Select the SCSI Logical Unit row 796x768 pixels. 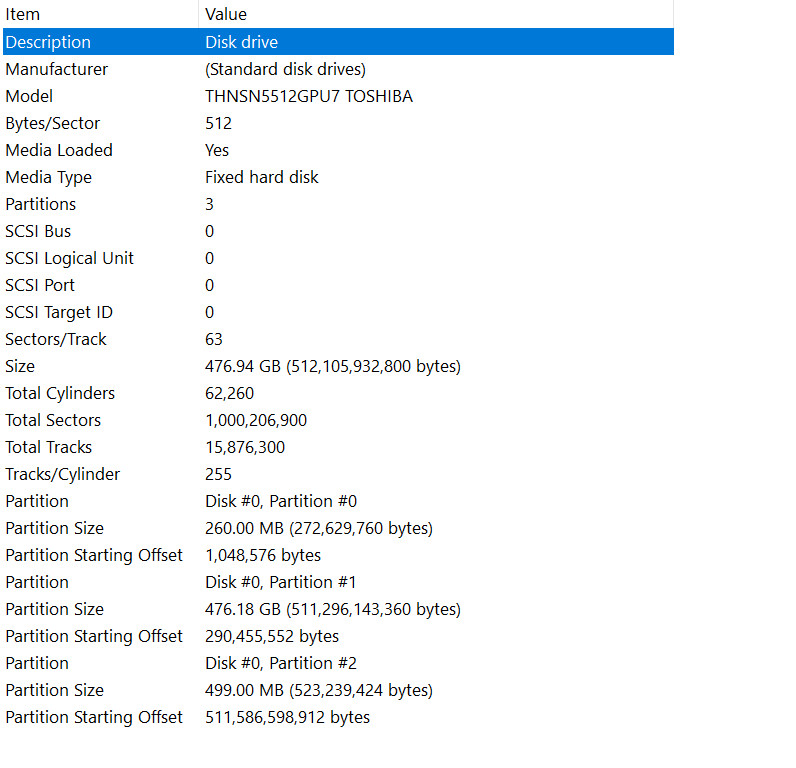tap(338, 258)
